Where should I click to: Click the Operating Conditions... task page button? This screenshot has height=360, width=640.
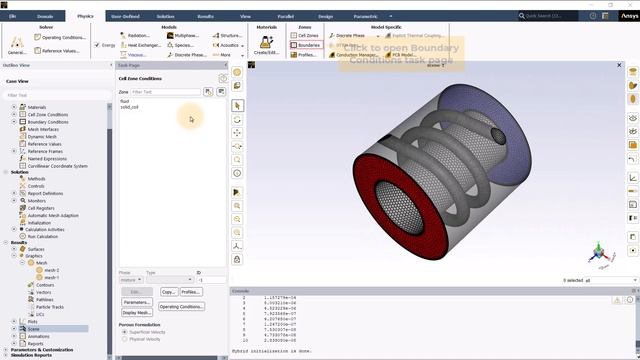(182, 307)
